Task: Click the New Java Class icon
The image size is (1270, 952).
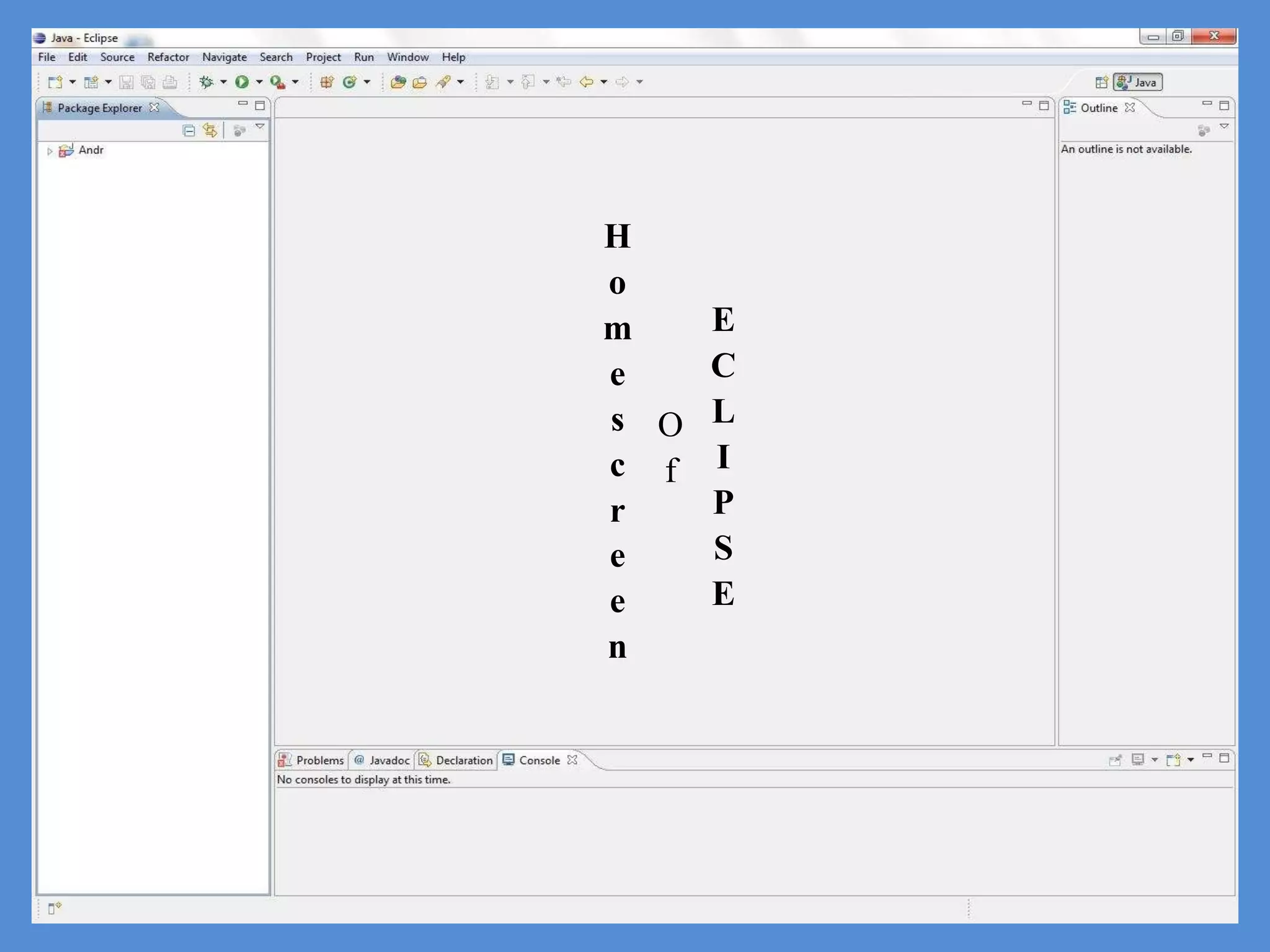Action: 350,82
